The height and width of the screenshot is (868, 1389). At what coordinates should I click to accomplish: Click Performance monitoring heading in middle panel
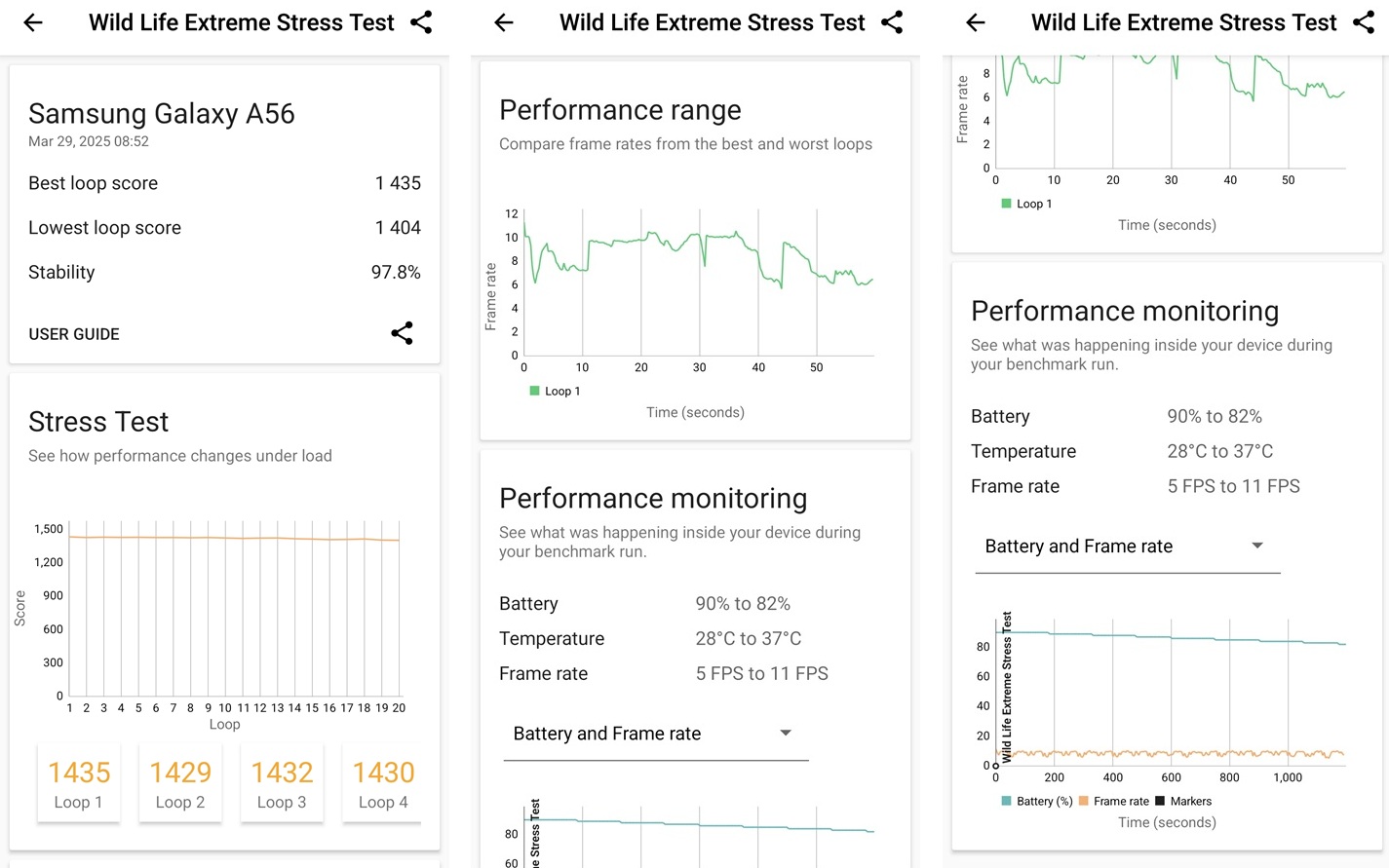coord(653,499)
